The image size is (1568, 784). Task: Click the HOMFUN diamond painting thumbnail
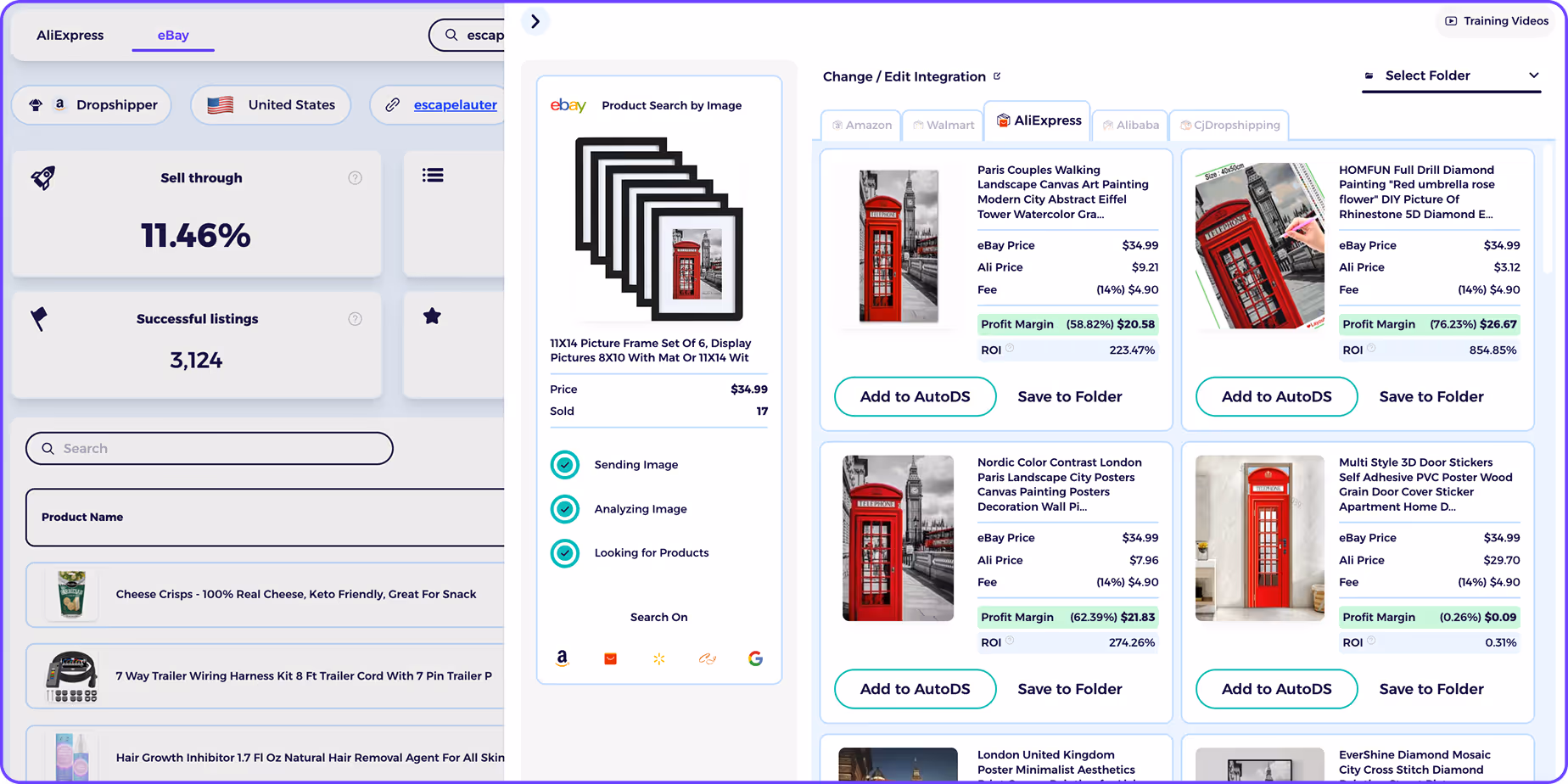coord(1259,246)
